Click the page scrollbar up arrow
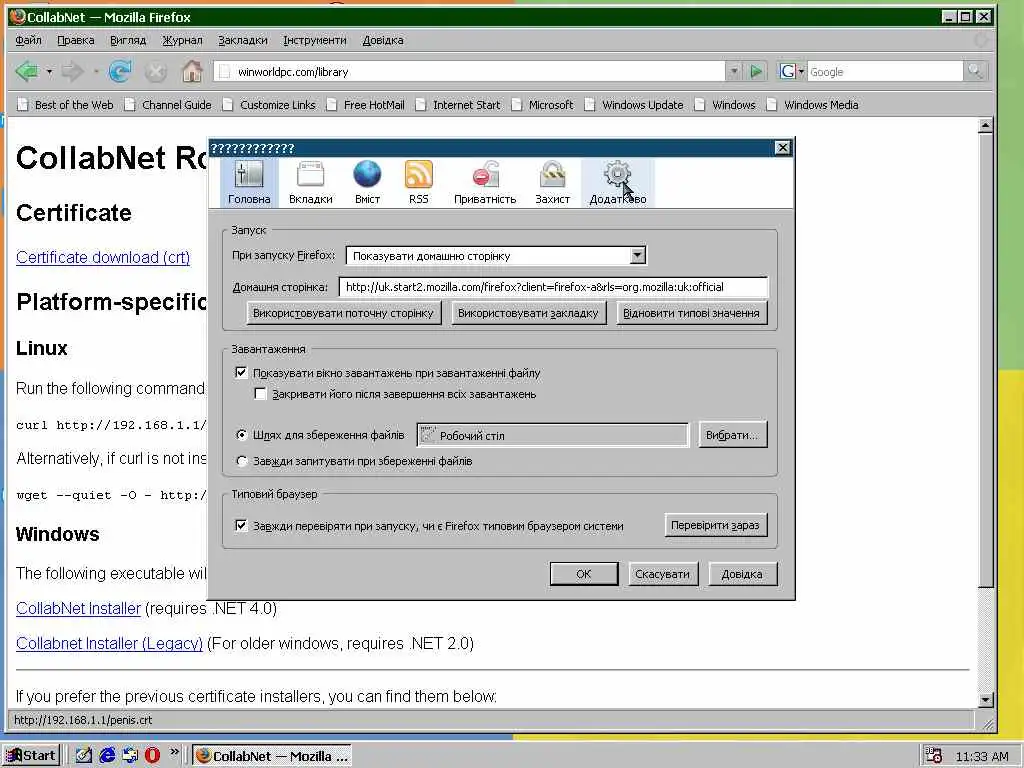Image resolution: width=1024 pixels, height=768 pixels. tap(986, 125)
